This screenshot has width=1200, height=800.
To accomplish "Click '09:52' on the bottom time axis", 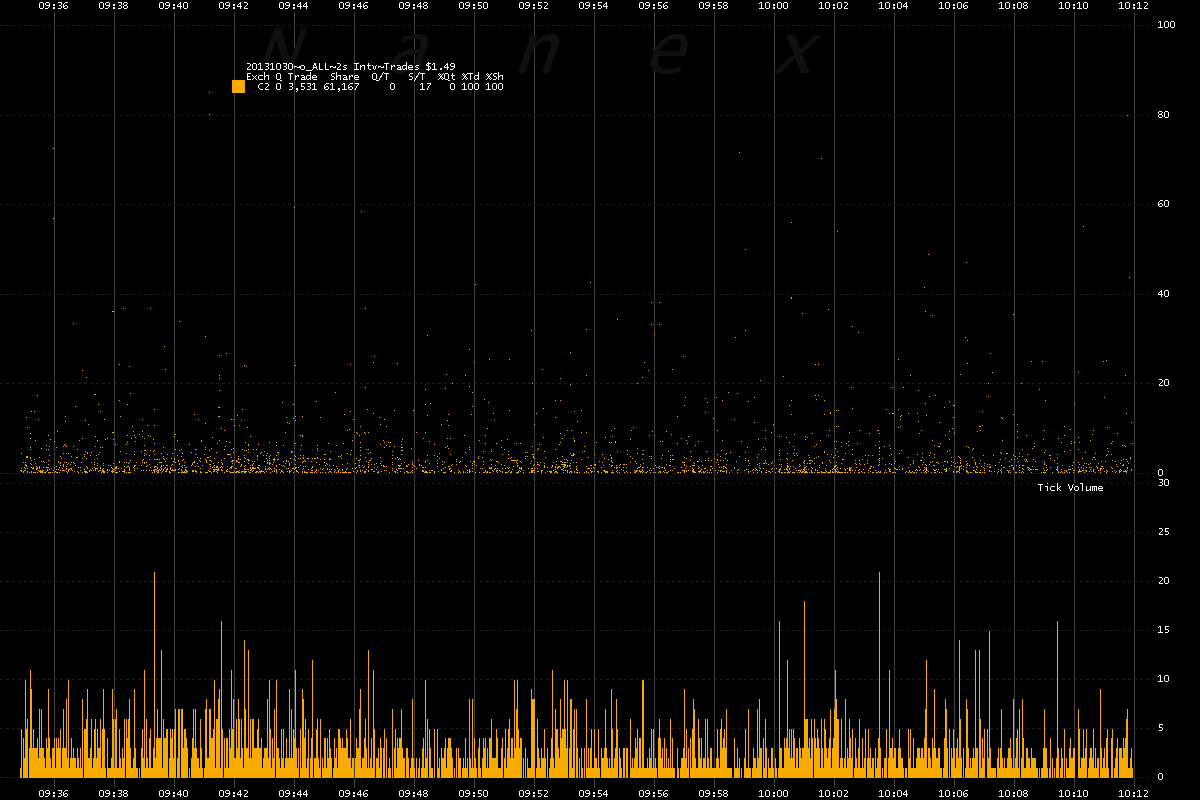I will (x=534, y=793).
